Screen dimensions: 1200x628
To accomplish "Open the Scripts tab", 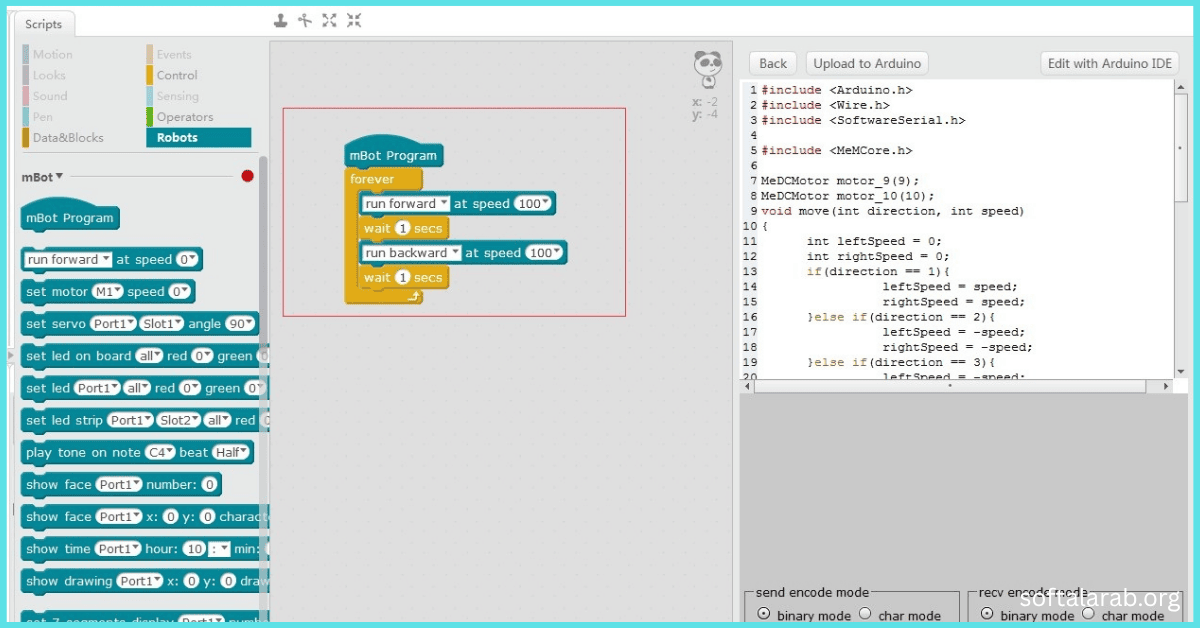I will click(44, 24).
